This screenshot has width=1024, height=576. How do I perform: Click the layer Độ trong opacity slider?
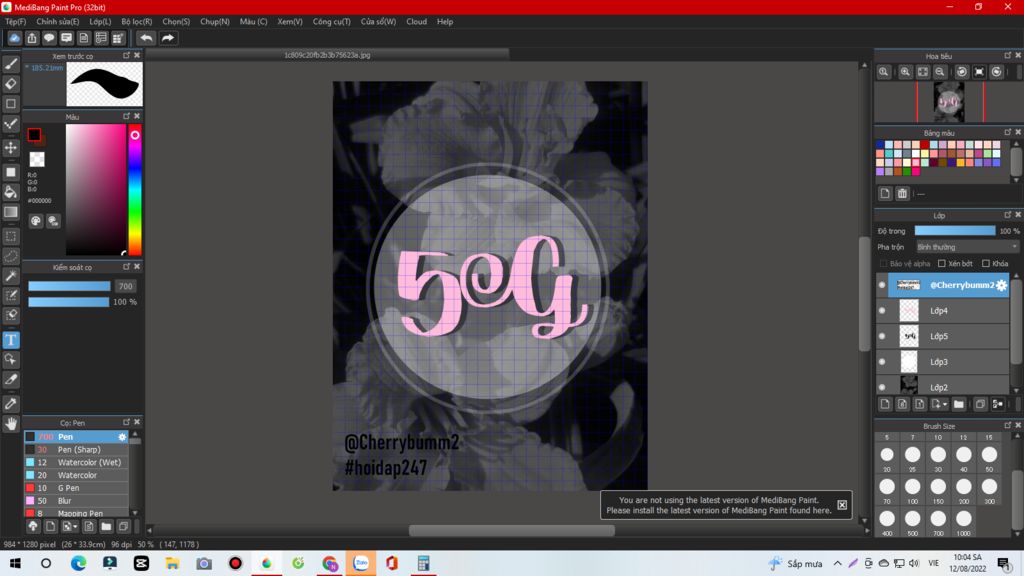[955, 231]
